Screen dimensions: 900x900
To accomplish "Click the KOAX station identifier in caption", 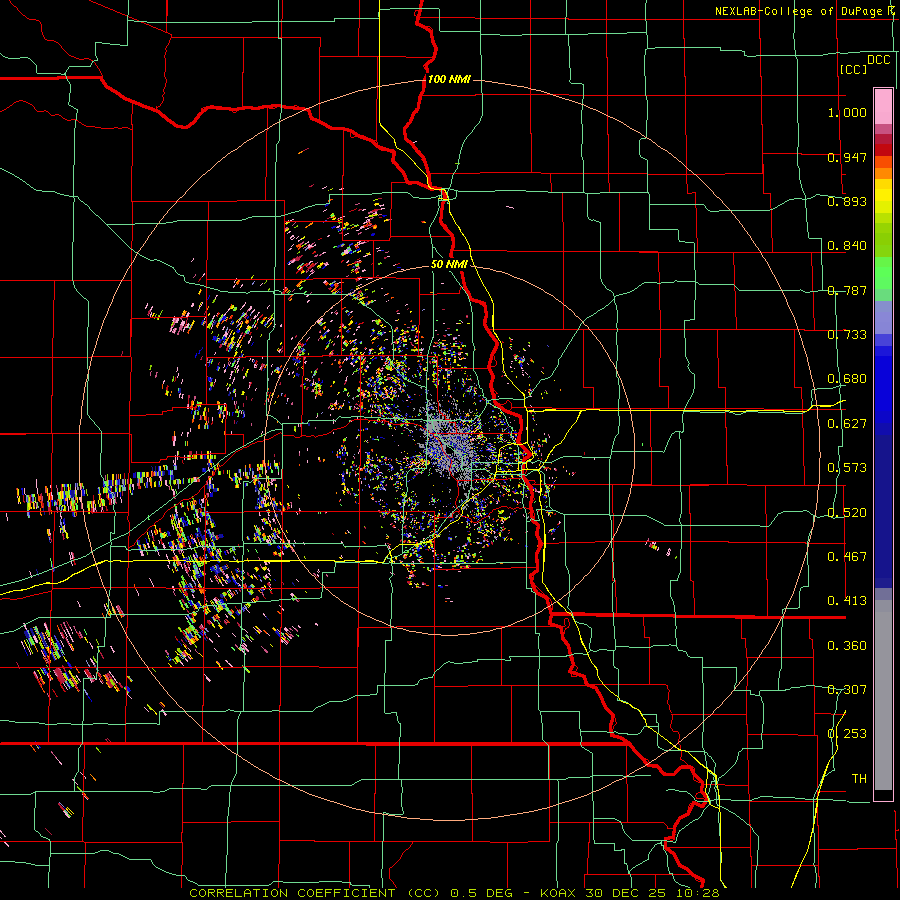I will click(559, 893).
